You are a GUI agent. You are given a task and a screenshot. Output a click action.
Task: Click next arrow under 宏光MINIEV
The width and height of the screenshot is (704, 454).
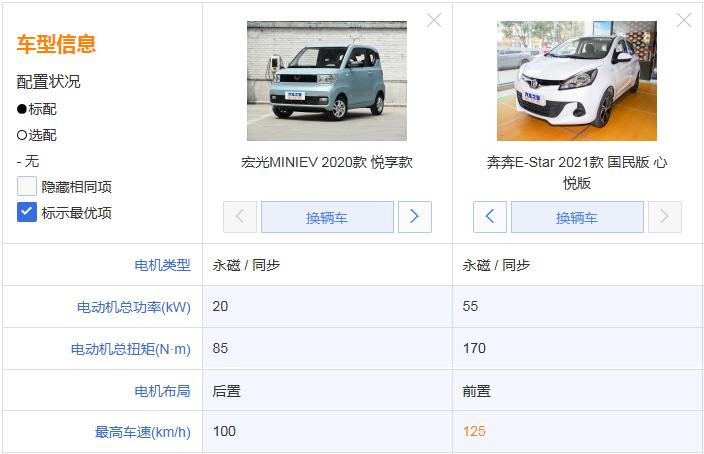tap(414, 217)
